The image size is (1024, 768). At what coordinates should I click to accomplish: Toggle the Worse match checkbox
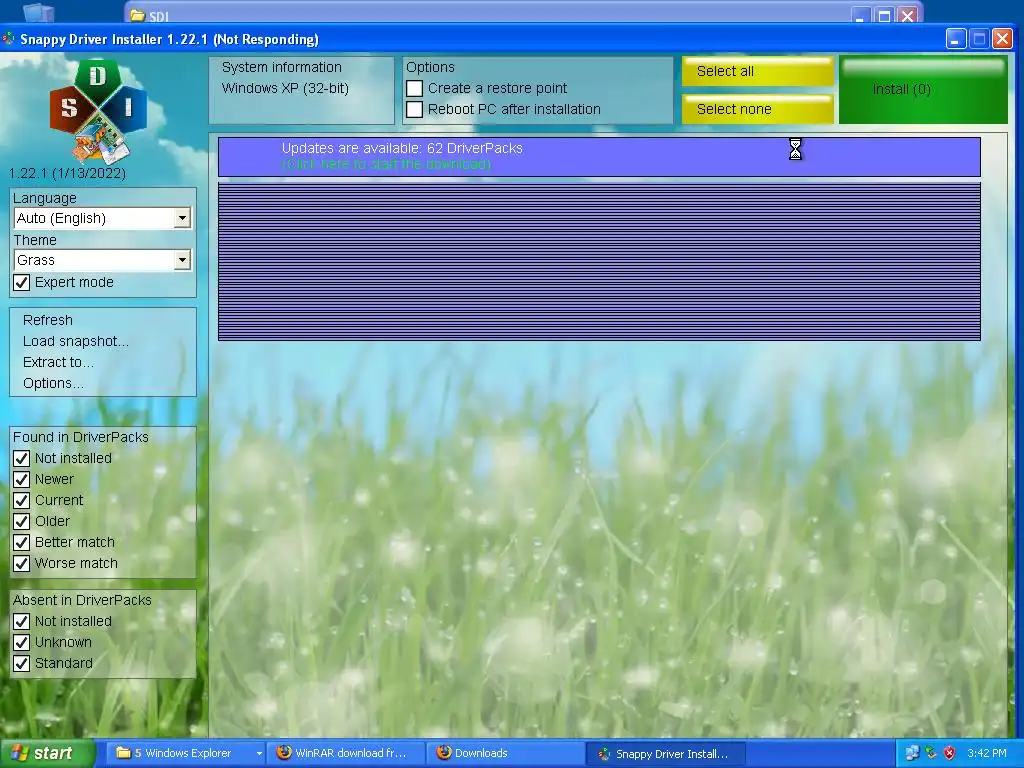[x=22, y=563]
